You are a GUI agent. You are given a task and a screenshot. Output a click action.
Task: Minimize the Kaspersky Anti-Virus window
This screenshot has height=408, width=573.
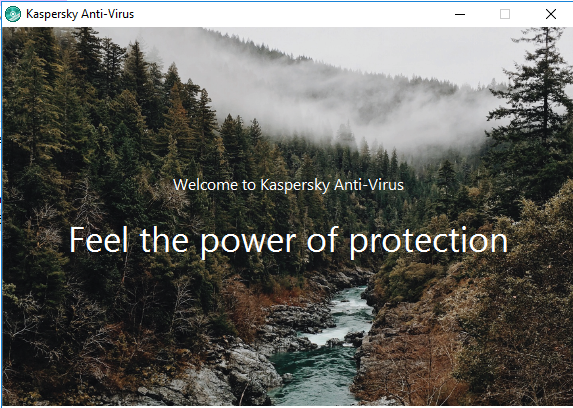(x=460, y=14)
